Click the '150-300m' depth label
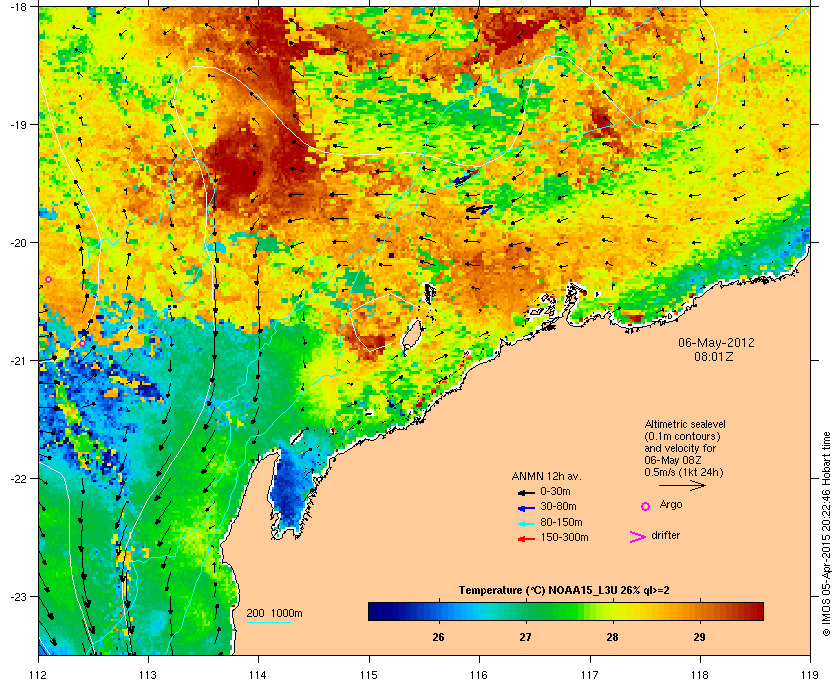840x680 pixels. pos(564,537)
